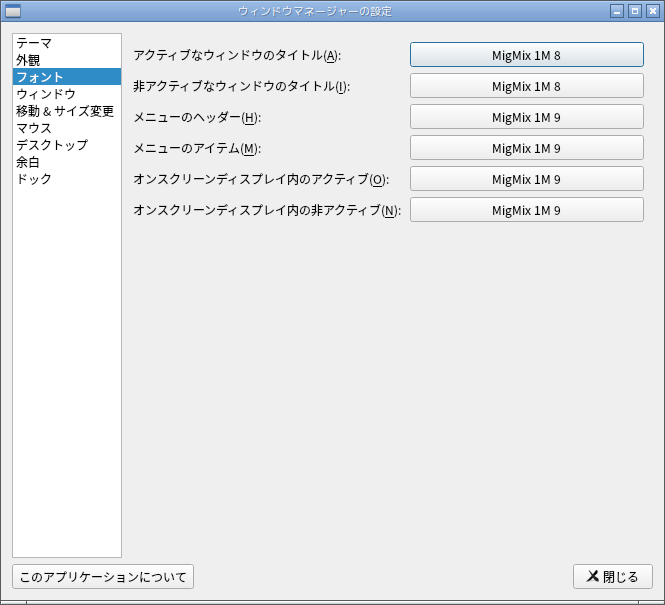Open the 外観 settings section
Image resolution: width=665 pixels, height=605 pixels.
point(67,60)
